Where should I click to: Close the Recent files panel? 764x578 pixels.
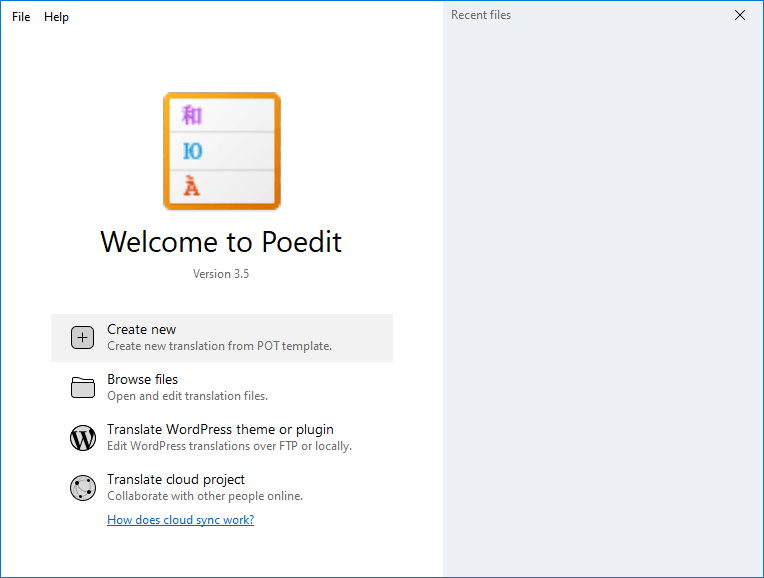coord(740,15)
